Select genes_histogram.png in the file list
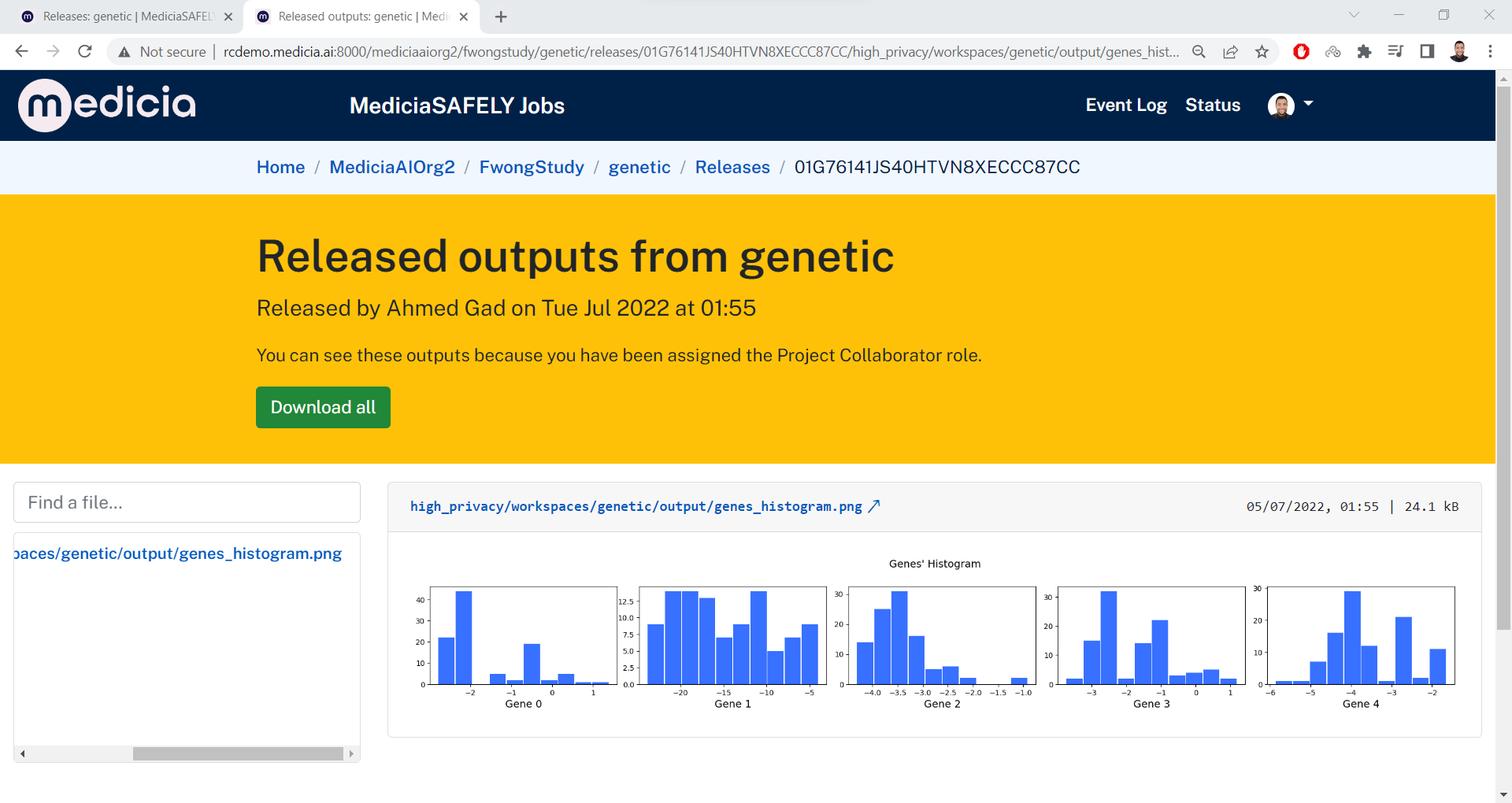This screenshot has width=1512, height=803. point(178,553)
